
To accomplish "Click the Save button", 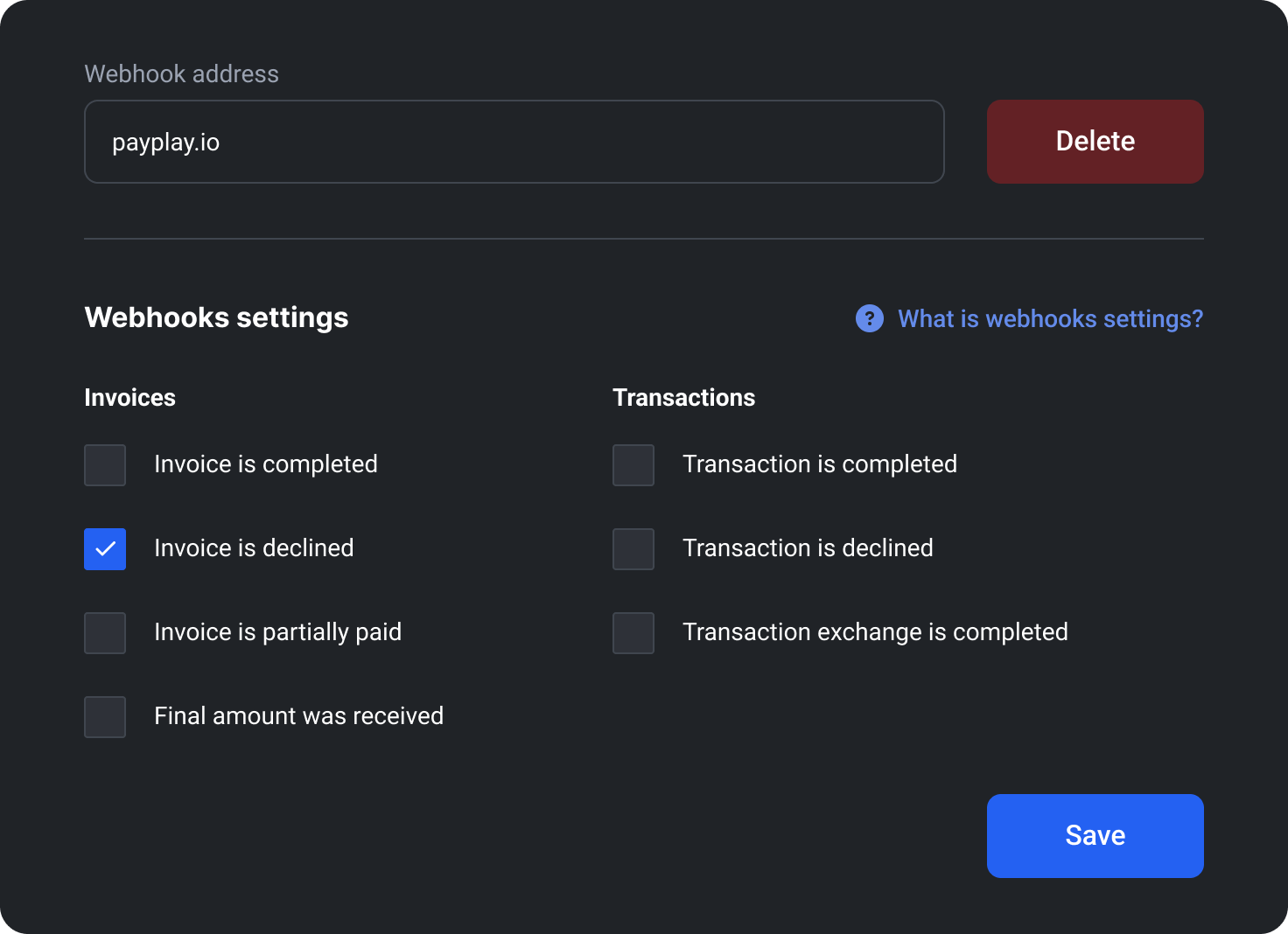I will (1095, 835).
